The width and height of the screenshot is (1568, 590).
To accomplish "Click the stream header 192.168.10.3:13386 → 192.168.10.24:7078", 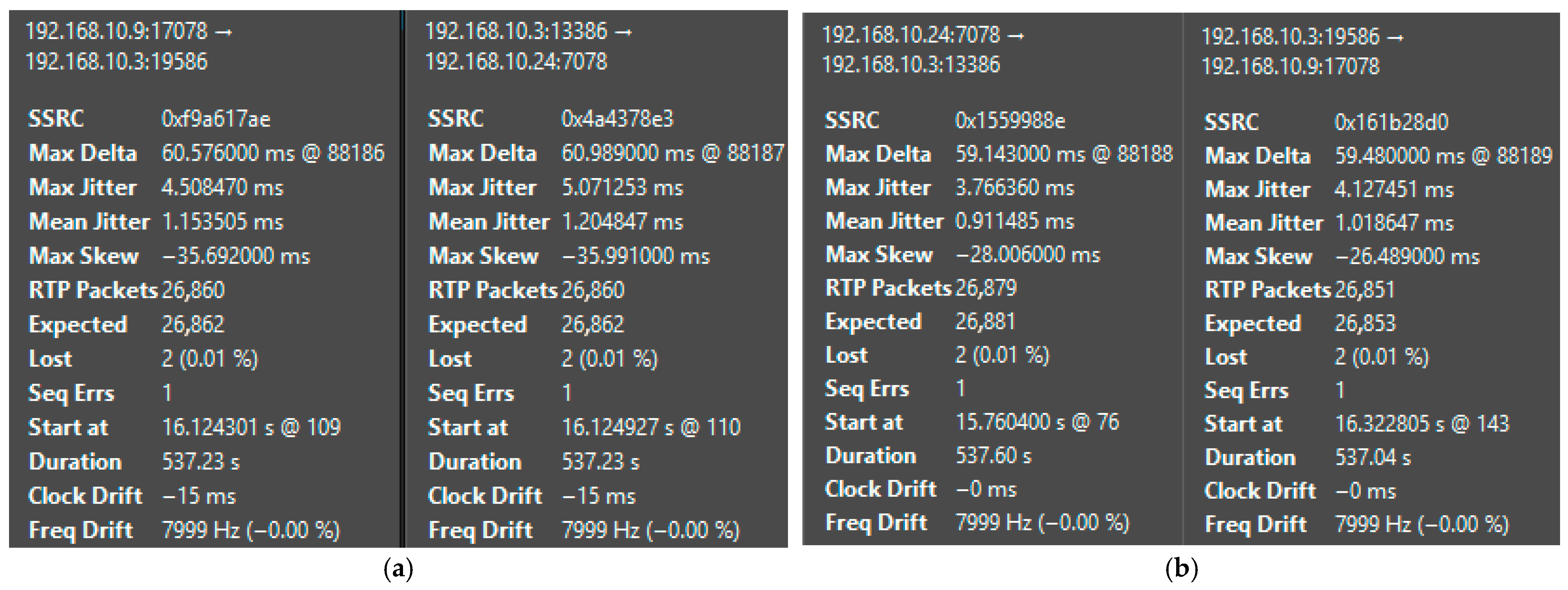I will [527, 46].
